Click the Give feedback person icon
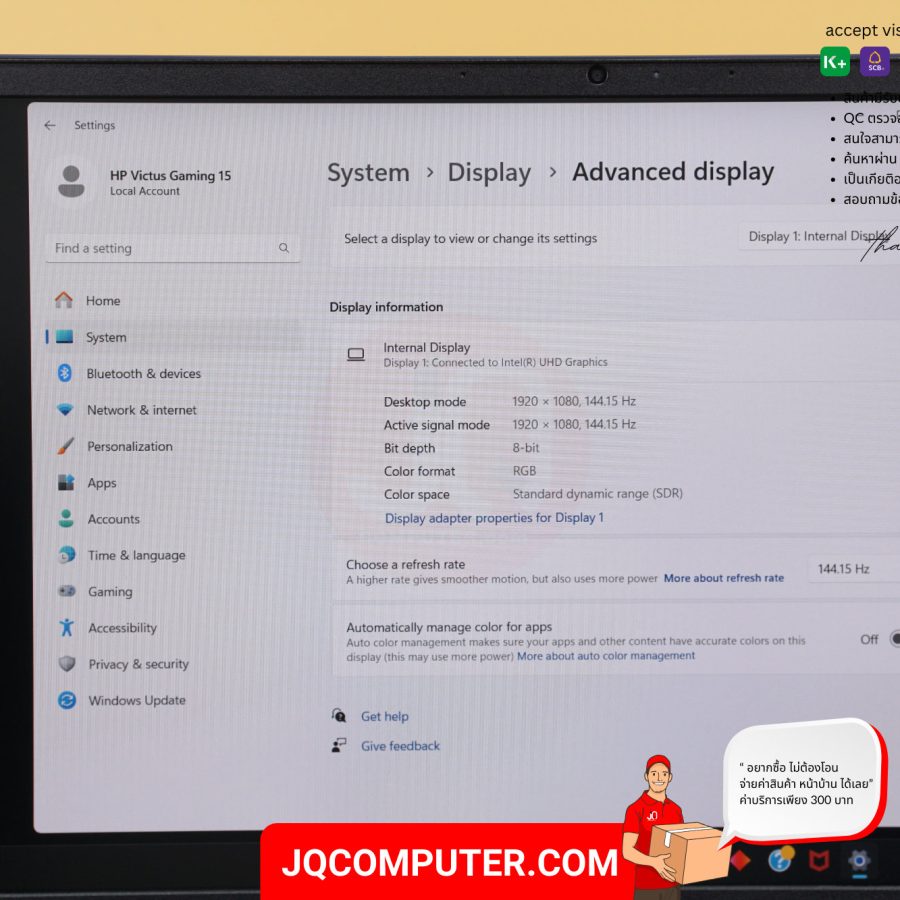Image resolution: width=900 pixels, height=900 pixels. 339,745
